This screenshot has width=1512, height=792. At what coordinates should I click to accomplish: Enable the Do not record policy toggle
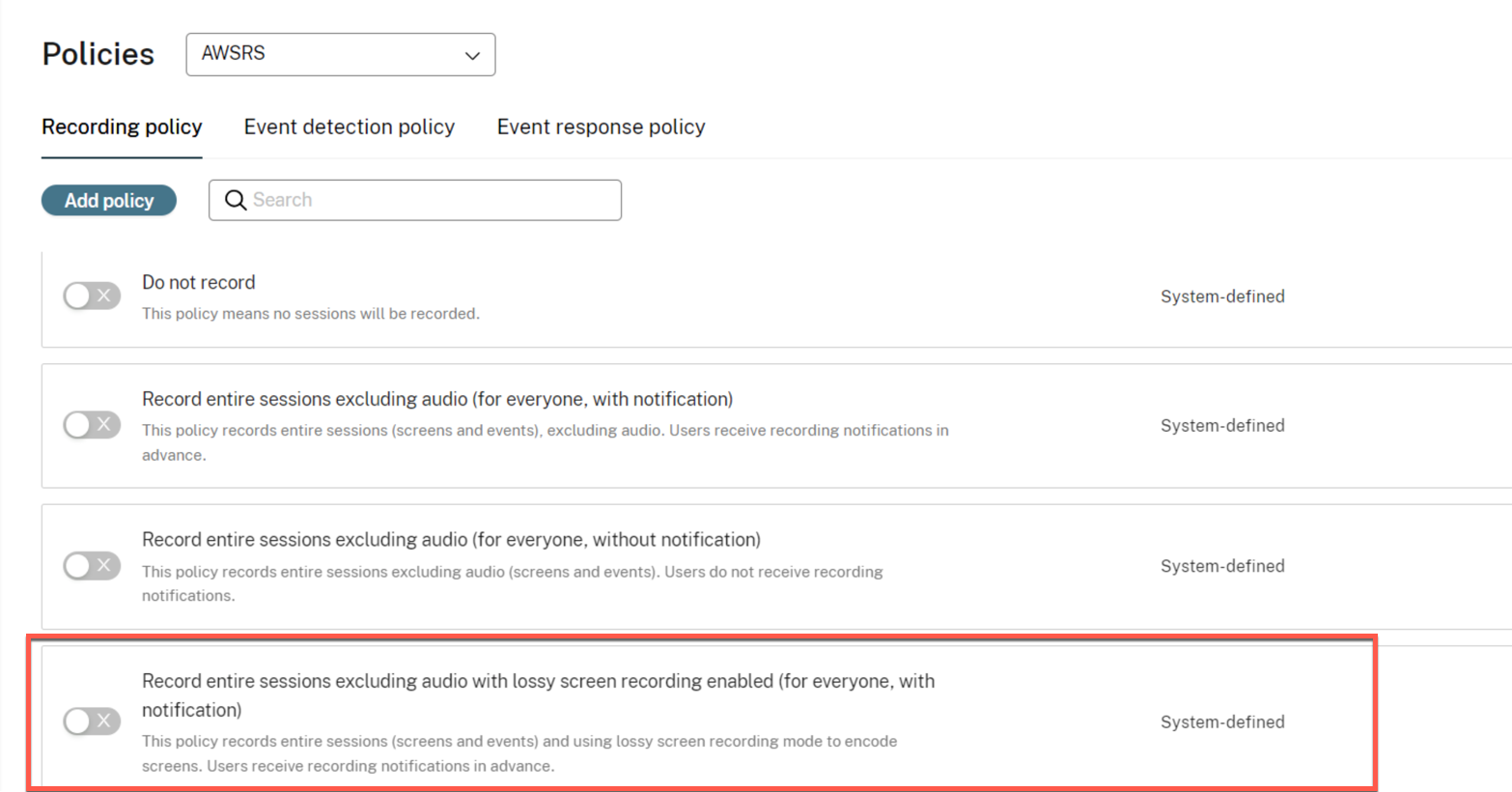click(x=92, y=296)
